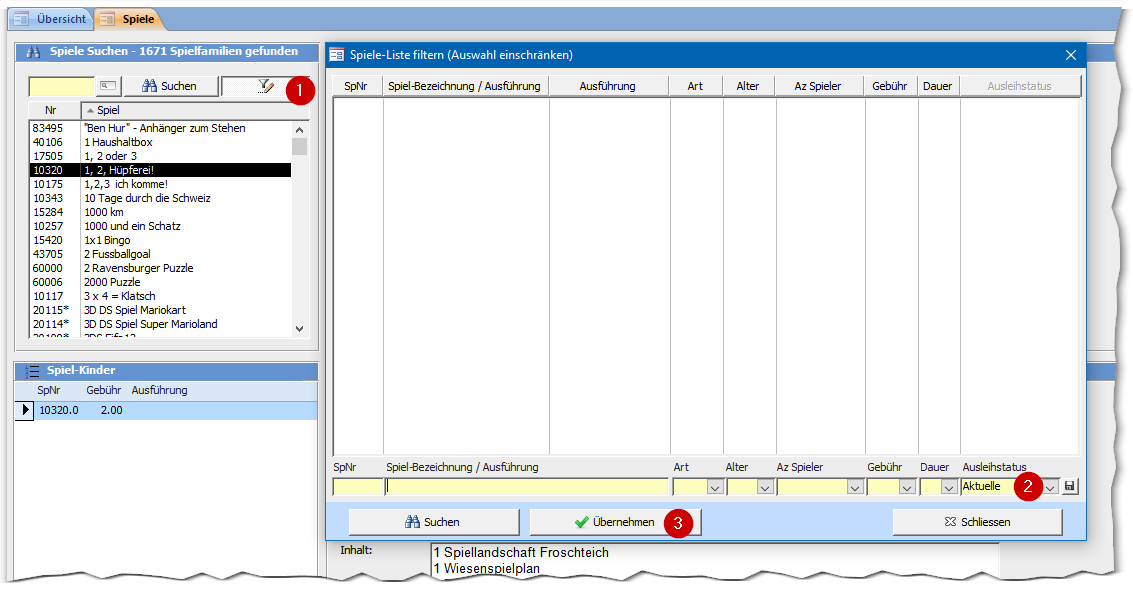
Task: Select game 1000 und ein Schatz
Action: coord(132,226)
